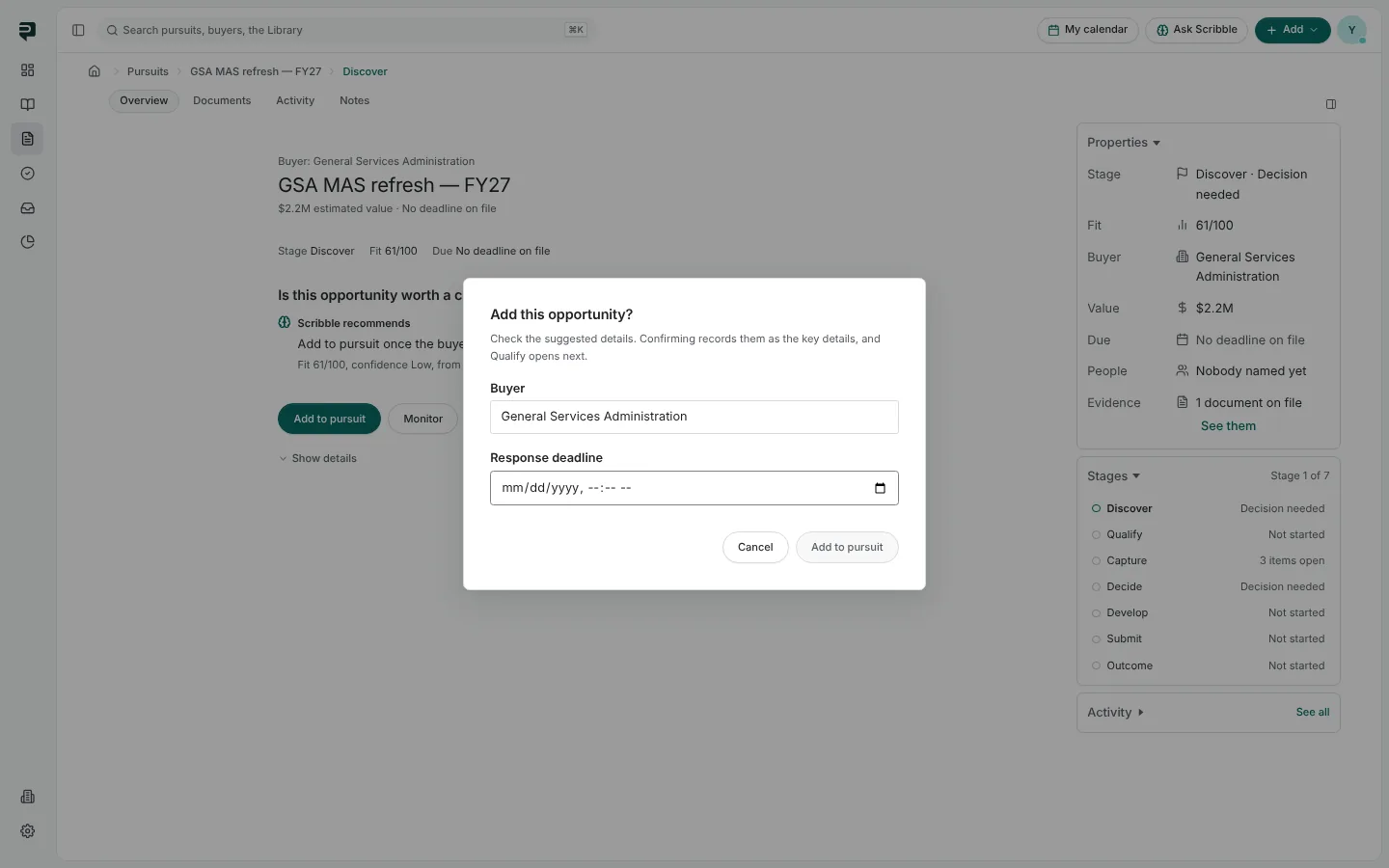
Task: Focus the search pursuits, buyers, Library box
Action: pos(345,30)
